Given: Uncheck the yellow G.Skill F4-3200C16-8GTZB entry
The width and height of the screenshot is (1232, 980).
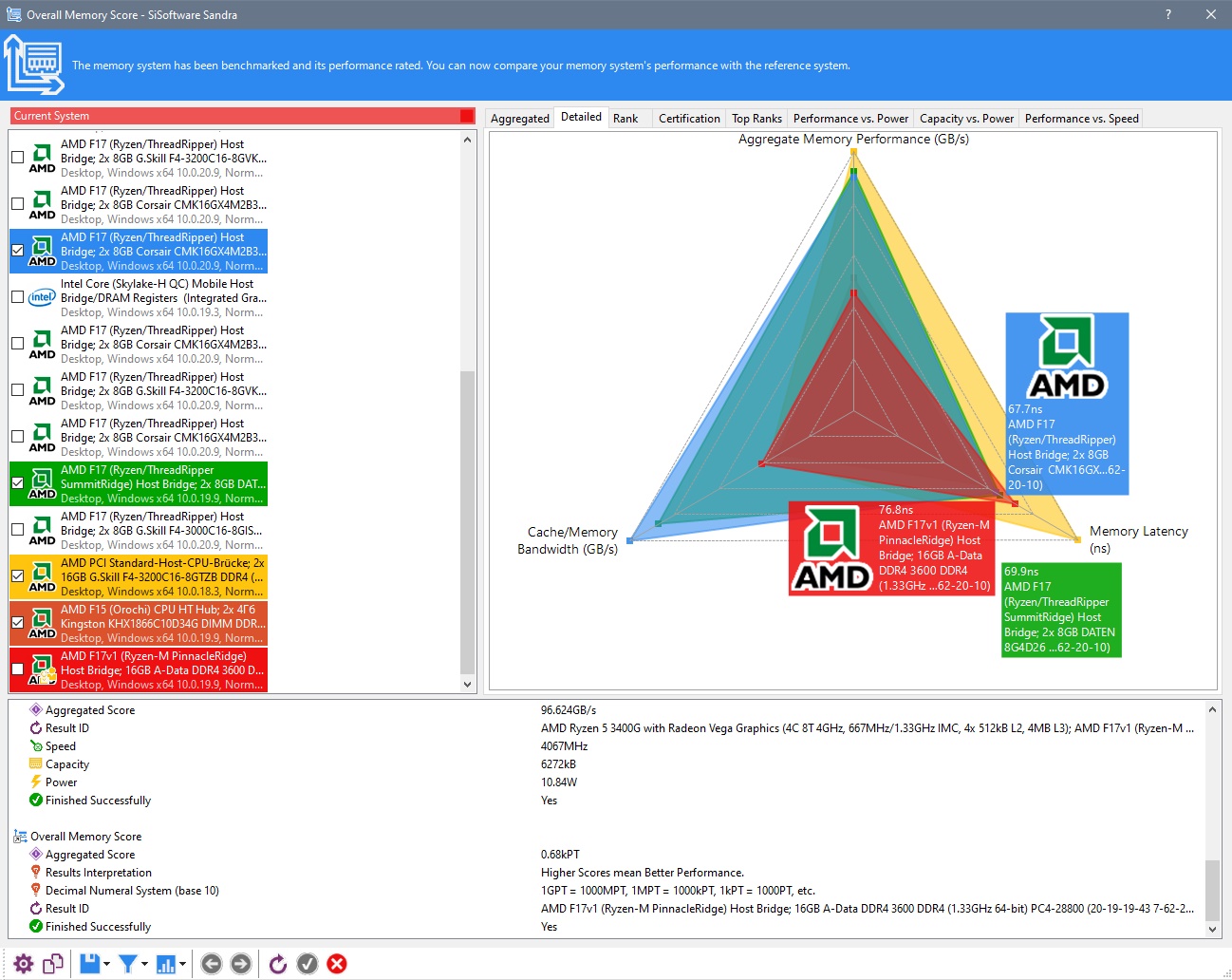Looking at the screenshot, I should (x=17, y=576).
